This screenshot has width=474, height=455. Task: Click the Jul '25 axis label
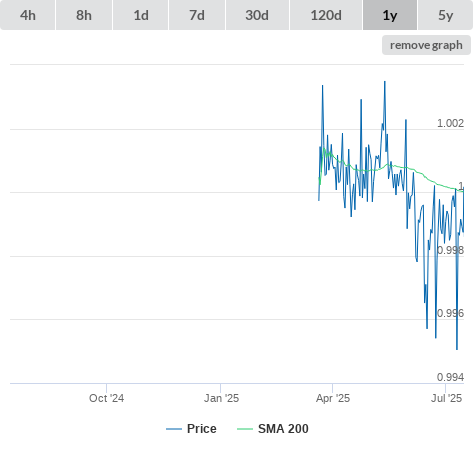[x=446, y=398]
